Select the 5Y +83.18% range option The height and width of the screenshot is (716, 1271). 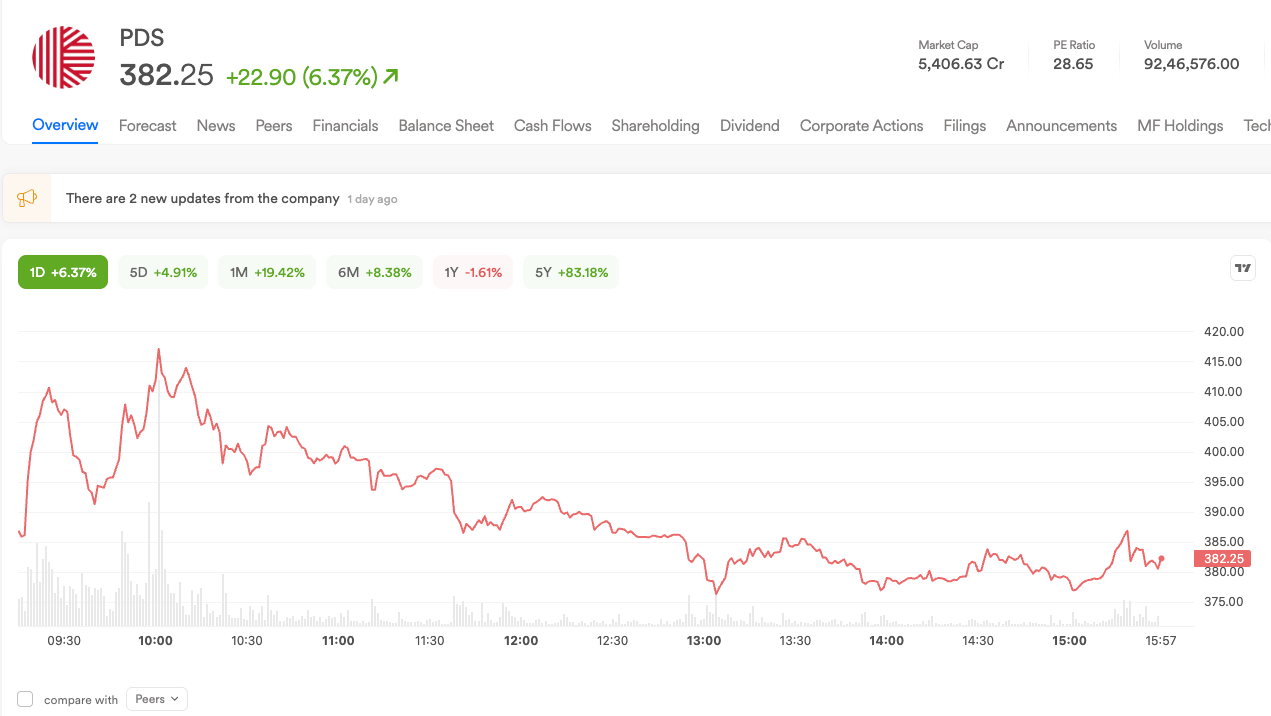(x=571, y=272)
